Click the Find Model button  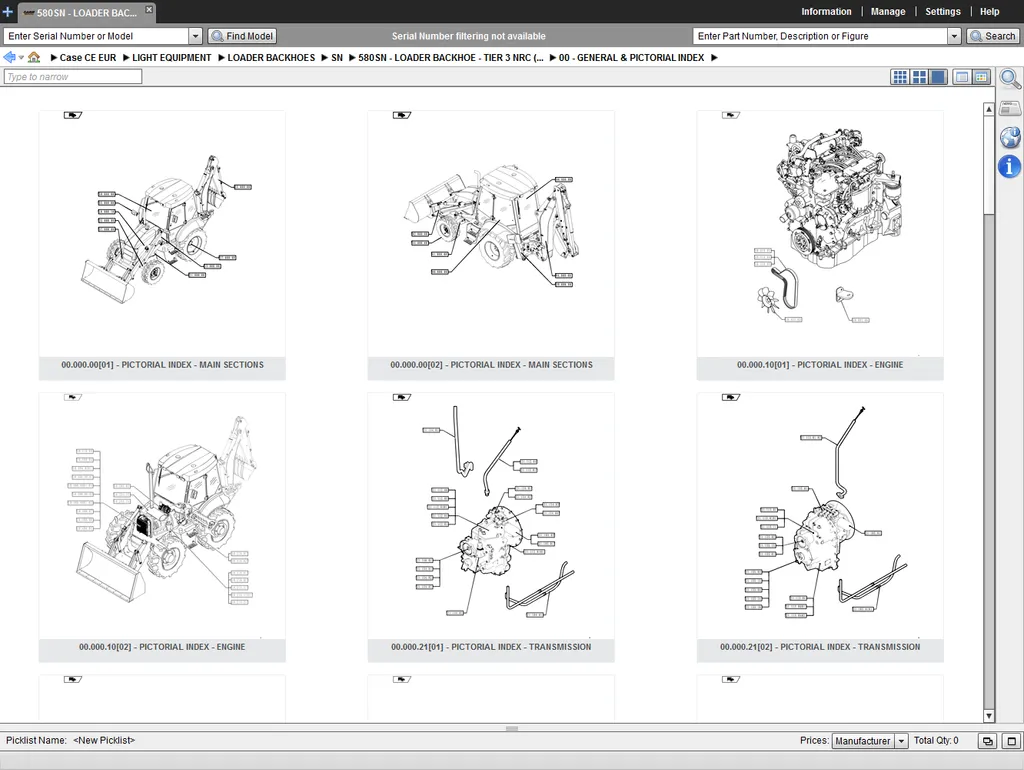coord(242,36)
